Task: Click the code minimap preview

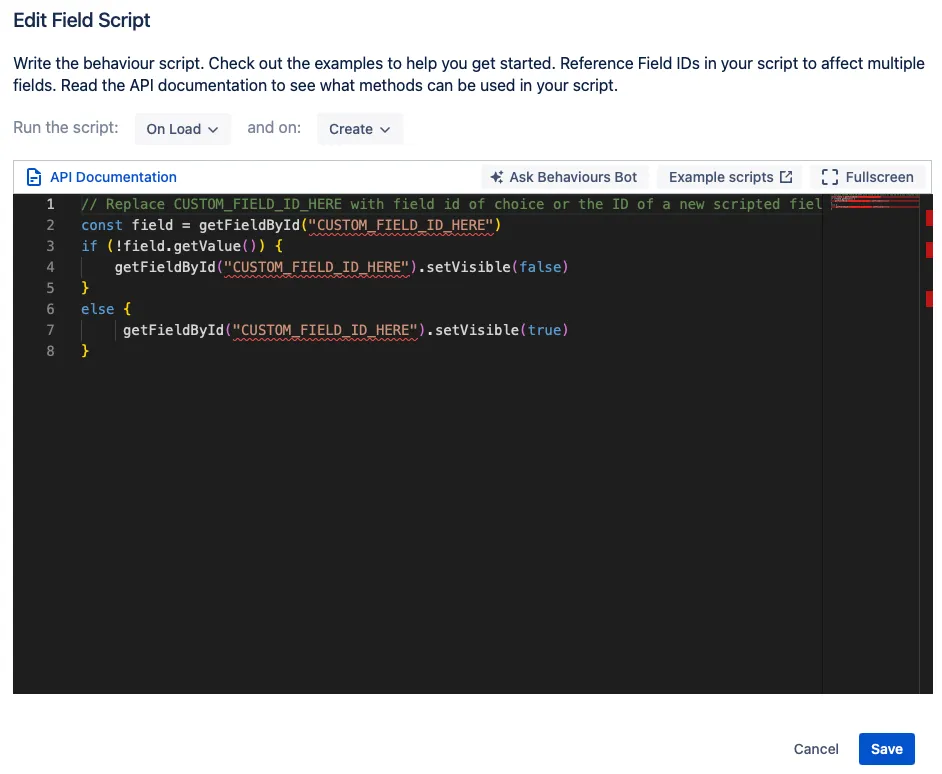Action: tap(875, 202)
